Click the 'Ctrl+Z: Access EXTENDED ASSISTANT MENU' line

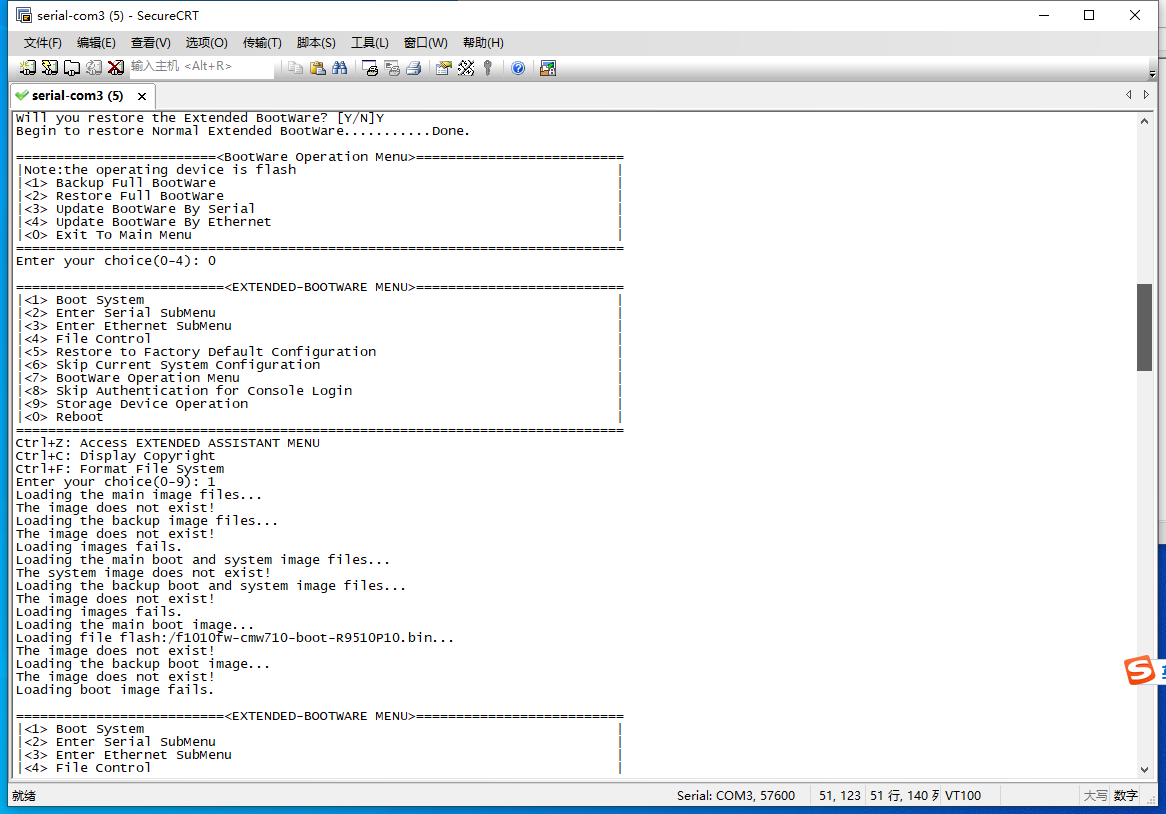tap(167, 443)
